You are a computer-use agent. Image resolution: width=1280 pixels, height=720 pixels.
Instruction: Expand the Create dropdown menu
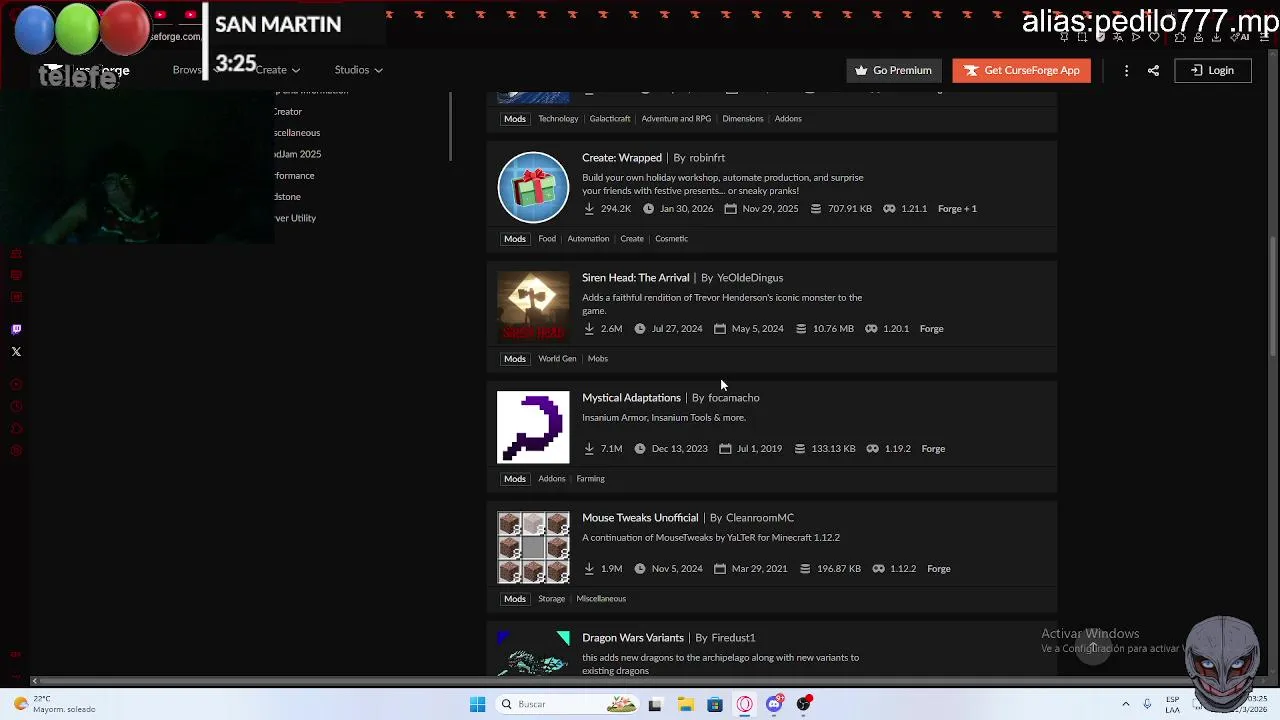(277, 70)
